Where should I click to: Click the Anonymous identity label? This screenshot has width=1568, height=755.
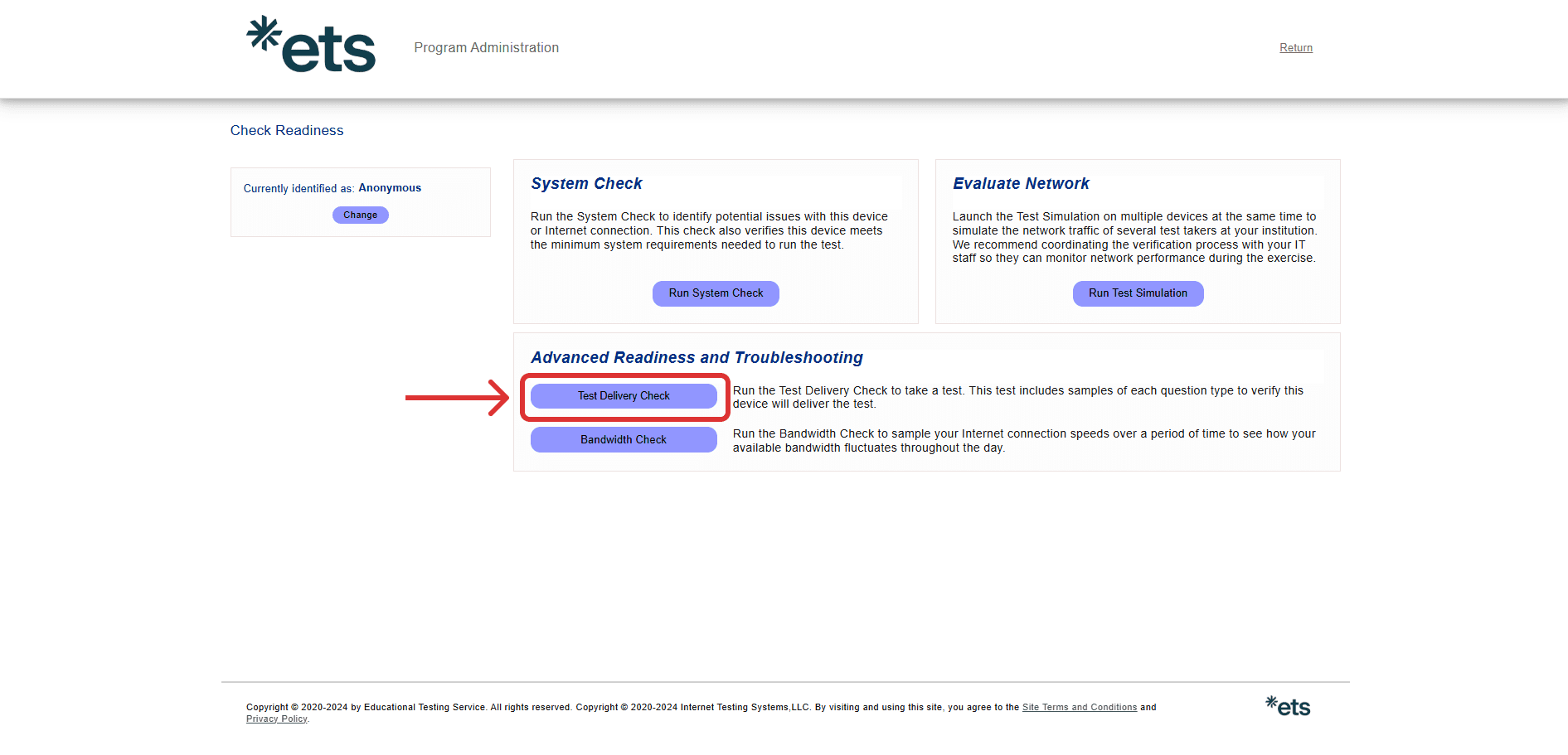pyautogui.click(x=390, y=188)
